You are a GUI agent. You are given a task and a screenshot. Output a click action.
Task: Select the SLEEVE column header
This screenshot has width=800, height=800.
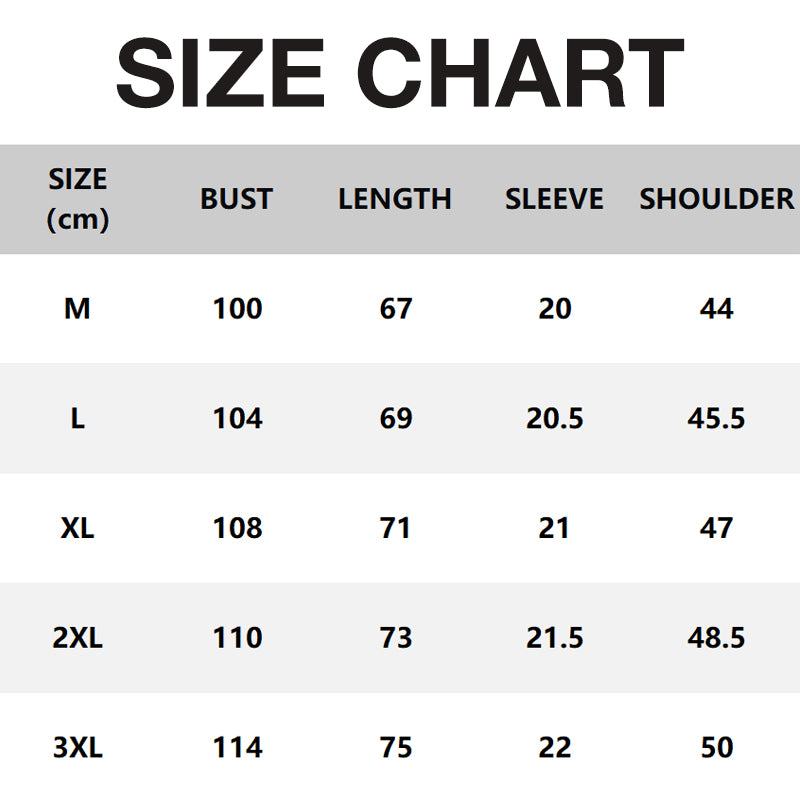pyautogui.click(x=554, y=199)
